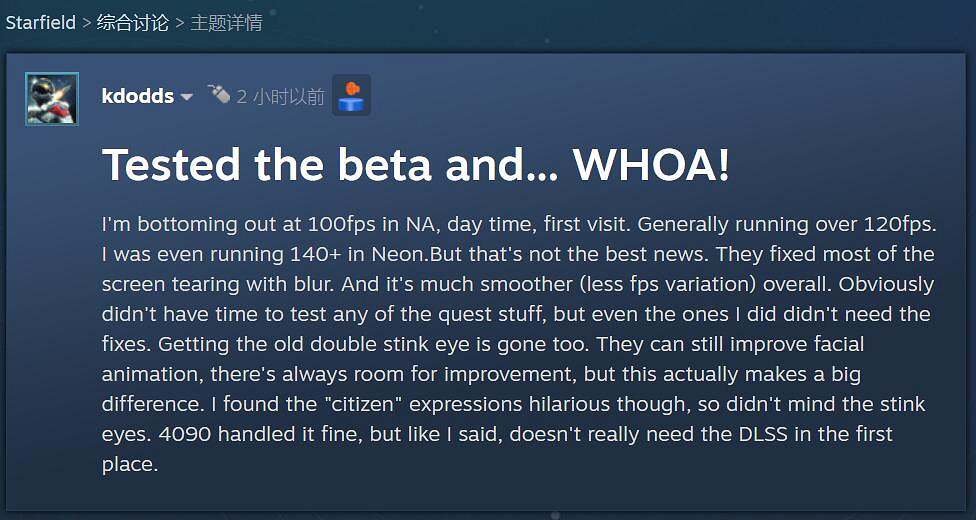
Task: Click the post body paragraph text
Action: click(518, 344)
